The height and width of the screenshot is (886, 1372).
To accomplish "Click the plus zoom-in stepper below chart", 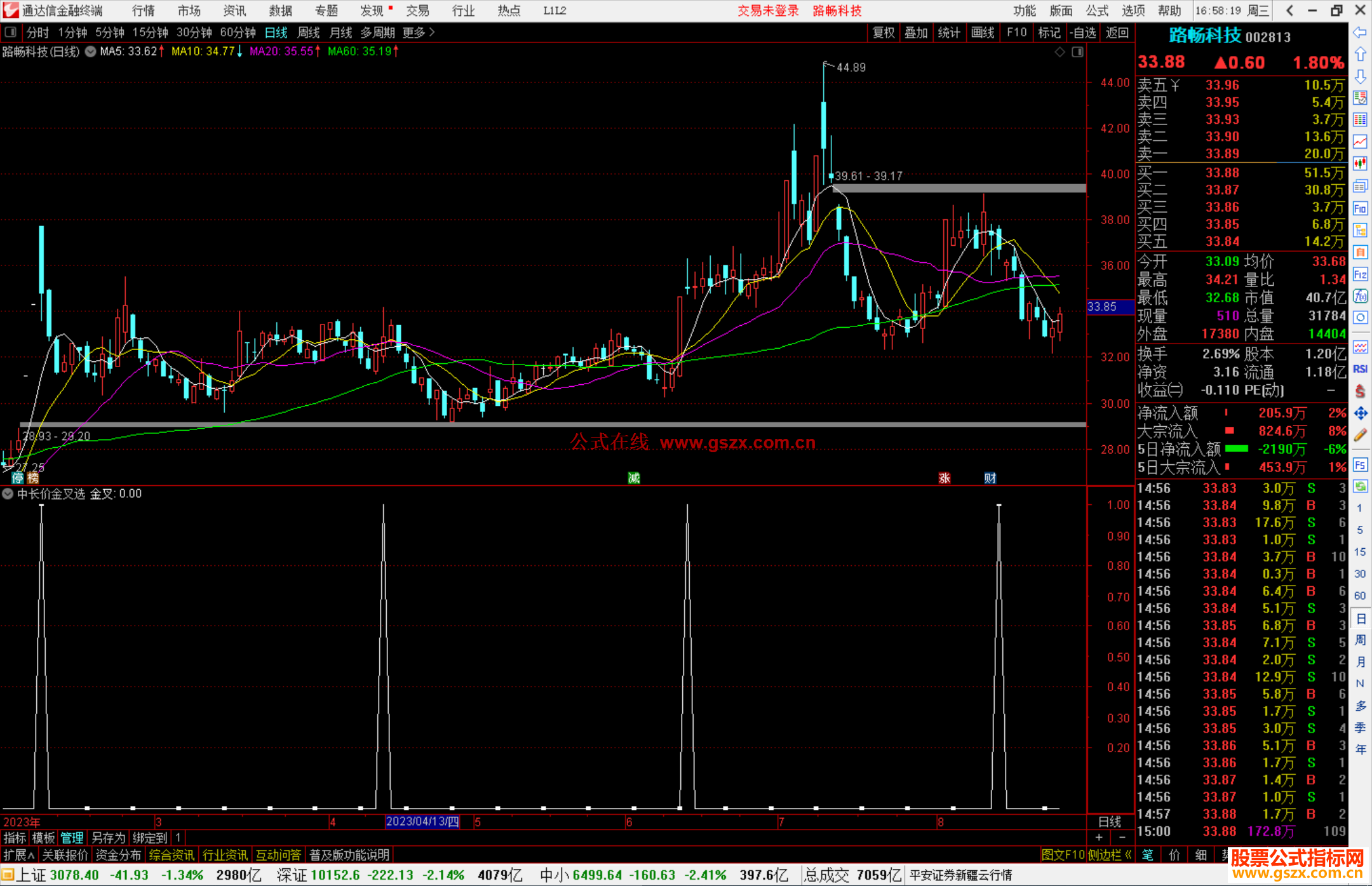I will coord(1100,837).
